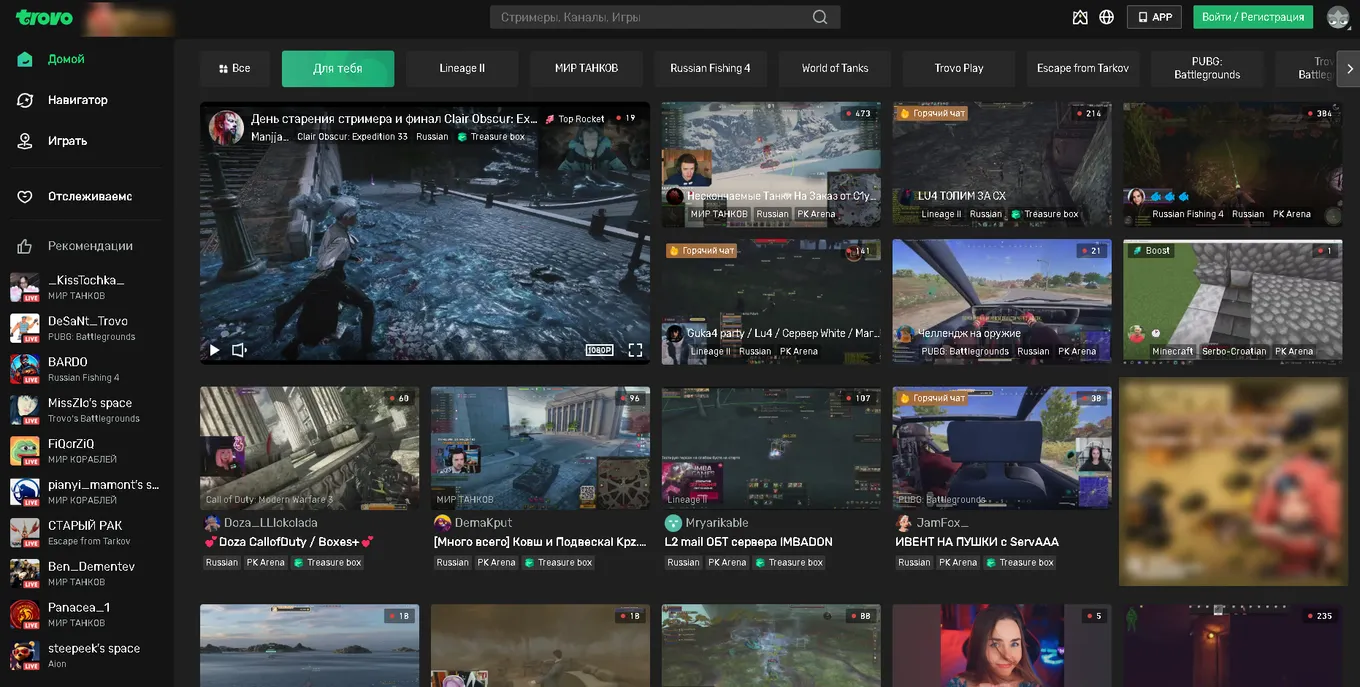This screenshot has width=1360, height=687.
Task: Open the stream thumbnail with 235 viewers
Action: [x=1233, y=645]
